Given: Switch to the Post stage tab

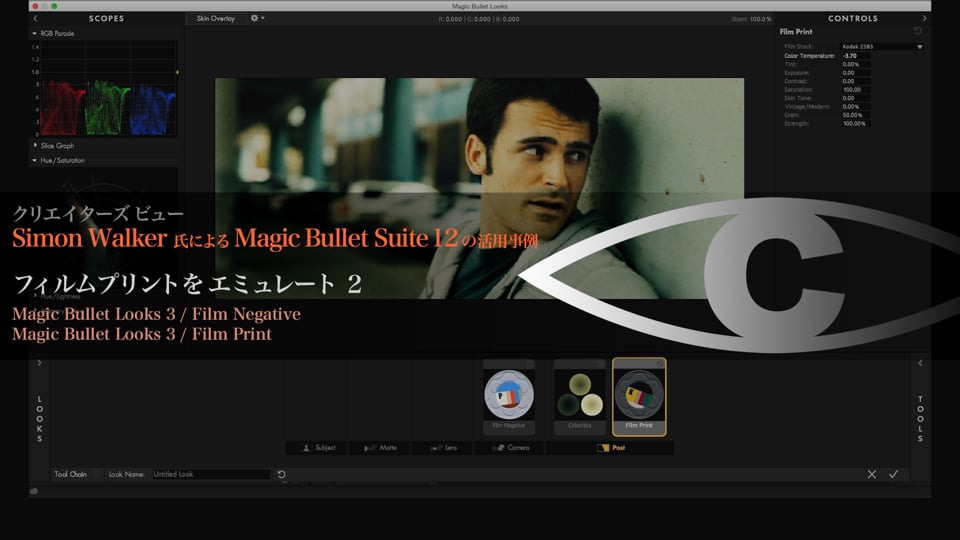Looking at the screenshot, I should pyautogui.click(x=610, y=448).
